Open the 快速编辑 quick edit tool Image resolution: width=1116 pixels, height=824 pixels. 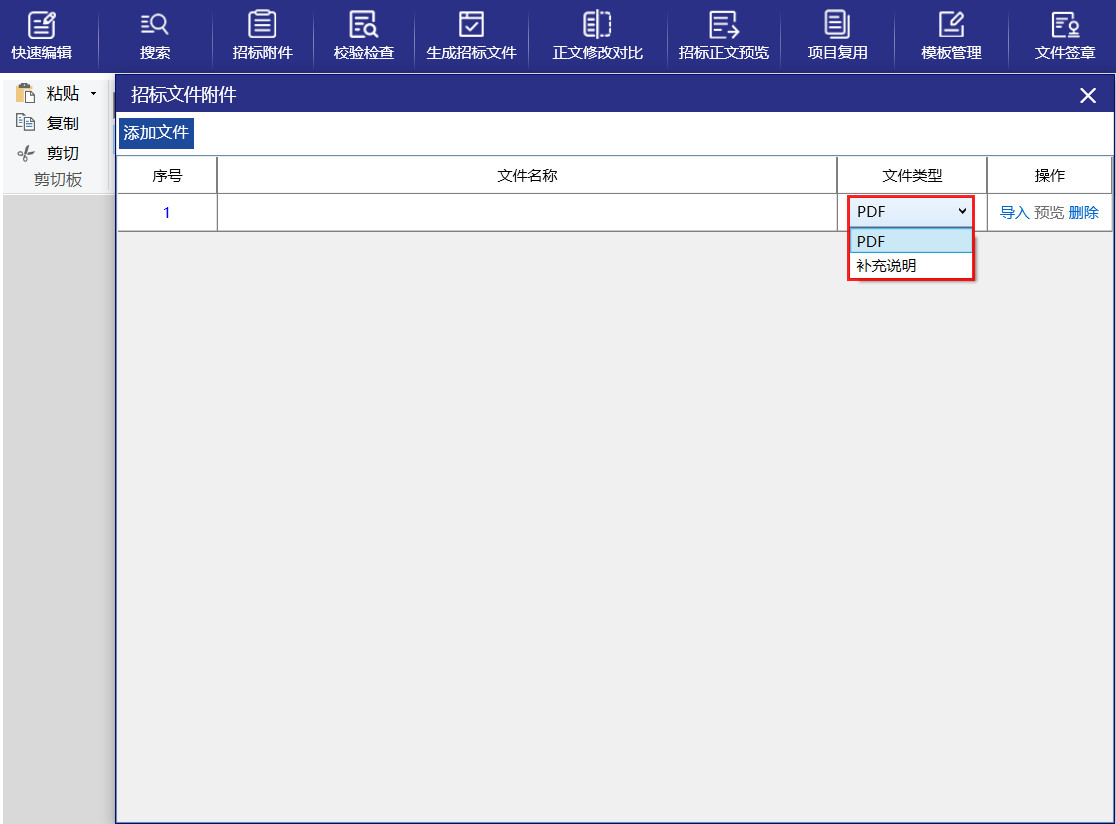(41, 36)
